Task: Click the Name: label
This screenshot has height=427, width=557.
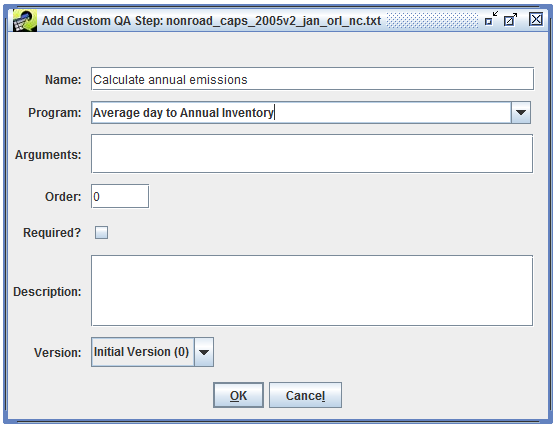Action: 63,80
